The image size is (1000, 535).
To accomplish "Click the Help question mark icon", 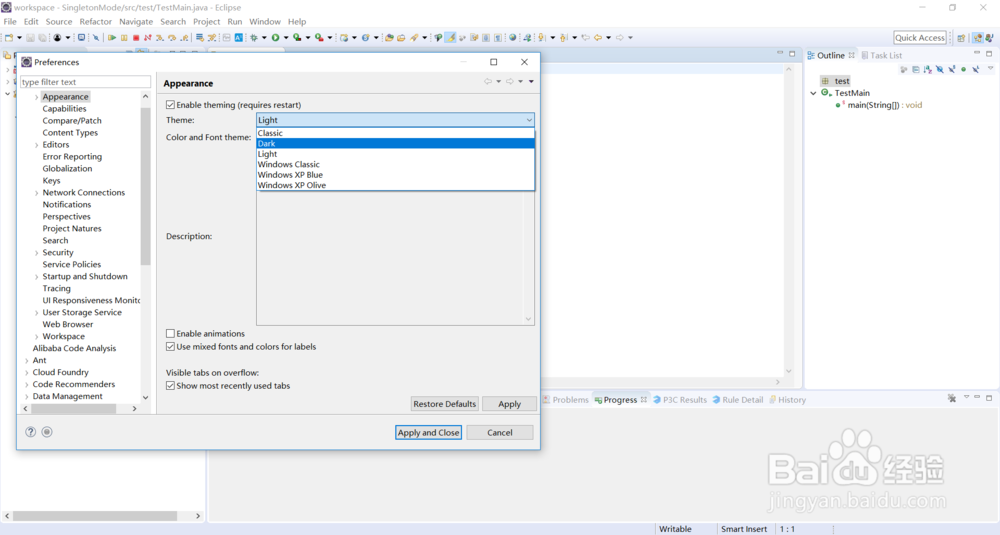I will [31, 432].
